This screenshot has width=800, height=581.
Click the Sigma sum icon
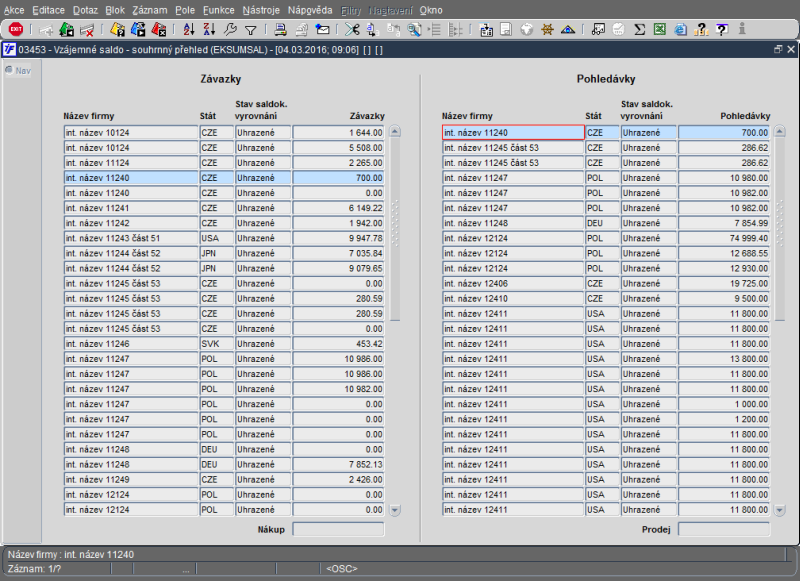click(x=640, y=30)
